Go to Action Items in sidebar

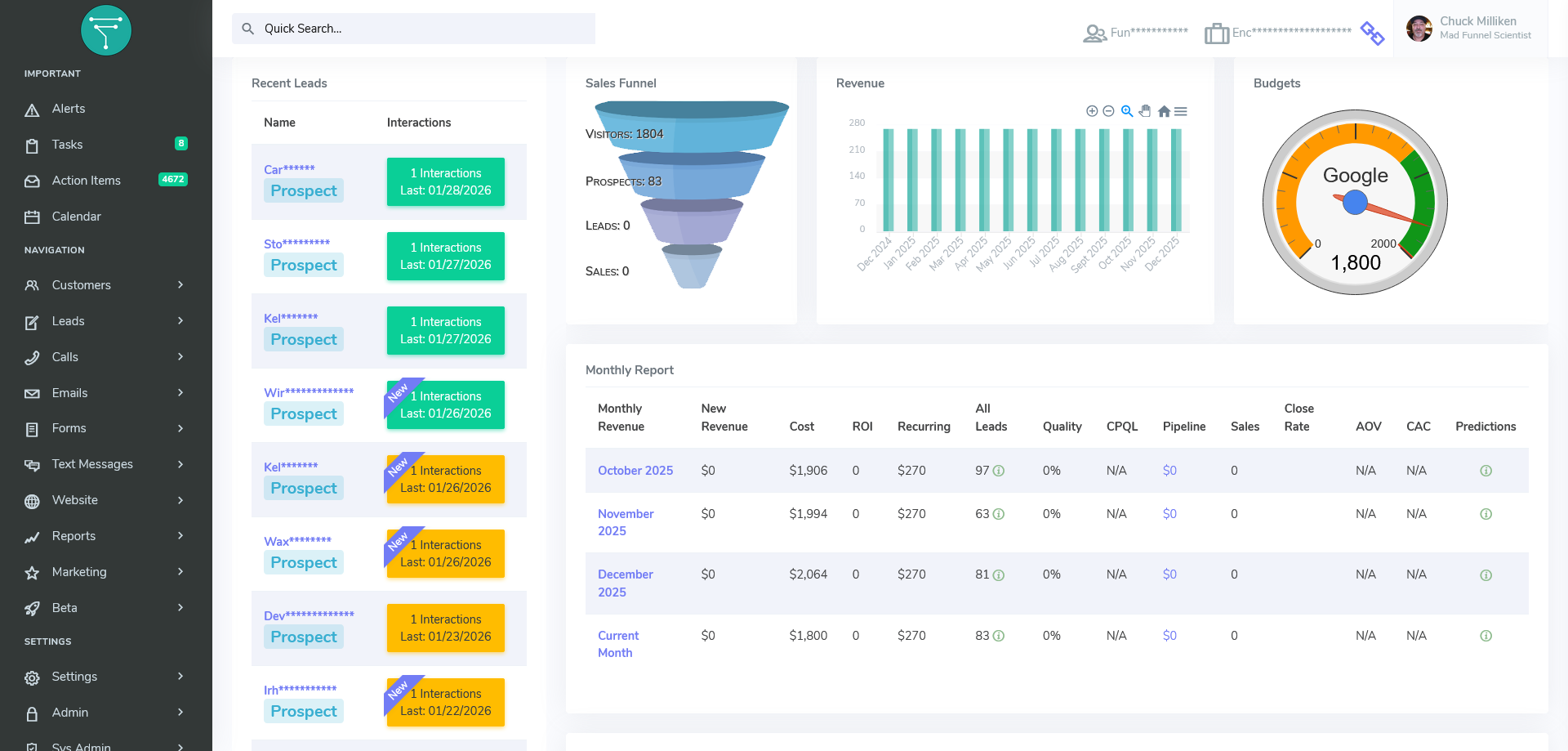86,181
